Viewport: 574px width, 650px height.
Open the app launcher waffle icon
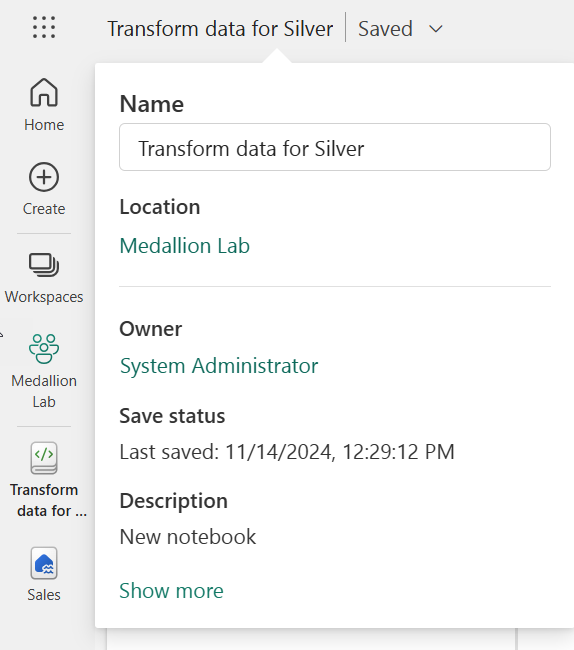pyautogui.click(x=44, y=27)
